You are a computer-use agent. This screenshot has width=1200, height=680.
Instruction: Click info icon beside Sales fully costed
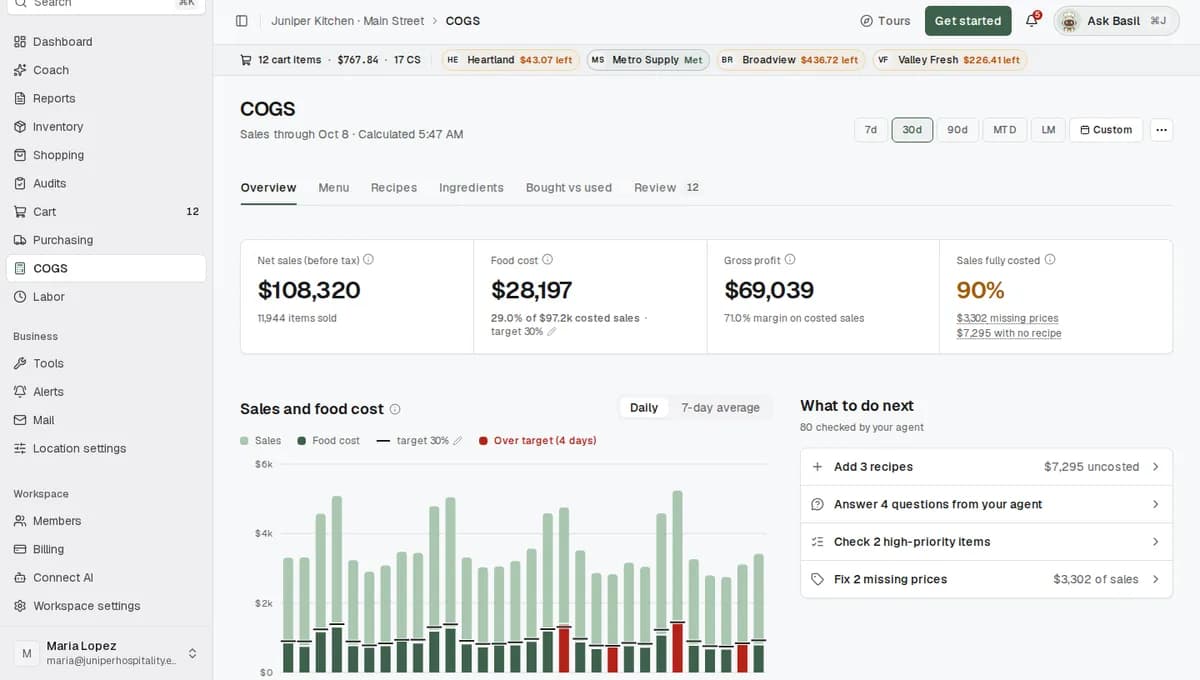[x=1050, y=260]
